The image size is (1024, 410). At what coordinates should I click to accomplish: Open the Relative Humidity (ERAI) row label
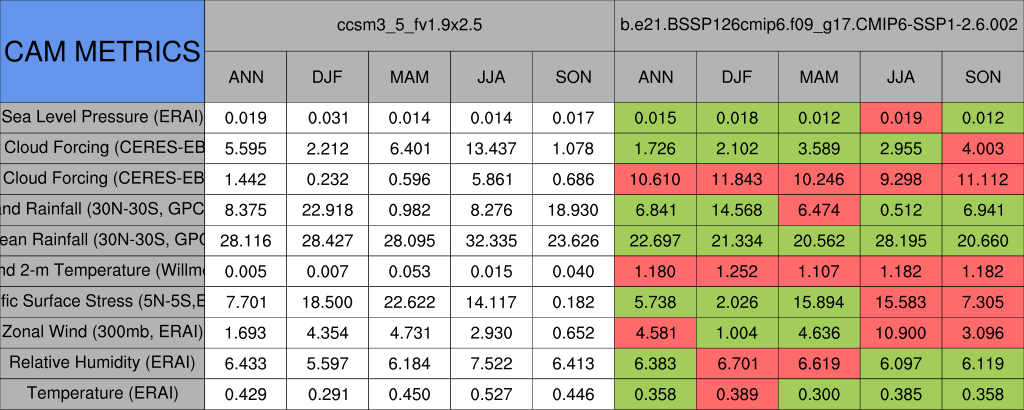tap(102, 362)
